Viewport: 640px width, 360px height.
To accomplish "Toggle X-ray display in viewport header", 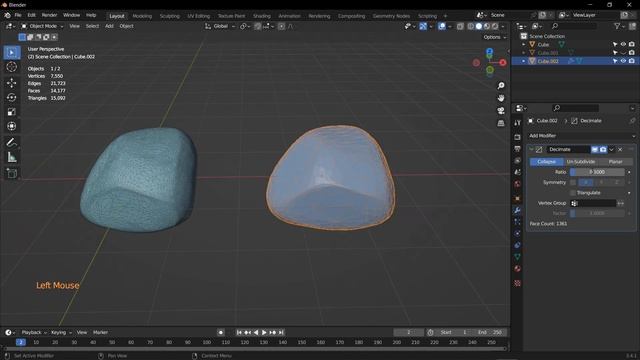I will [x=460, y=26].
